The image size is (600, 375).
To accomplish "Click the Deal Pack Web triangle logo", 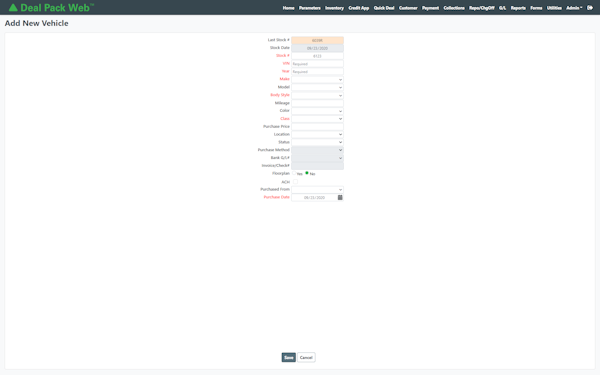I will coord(13,8).
